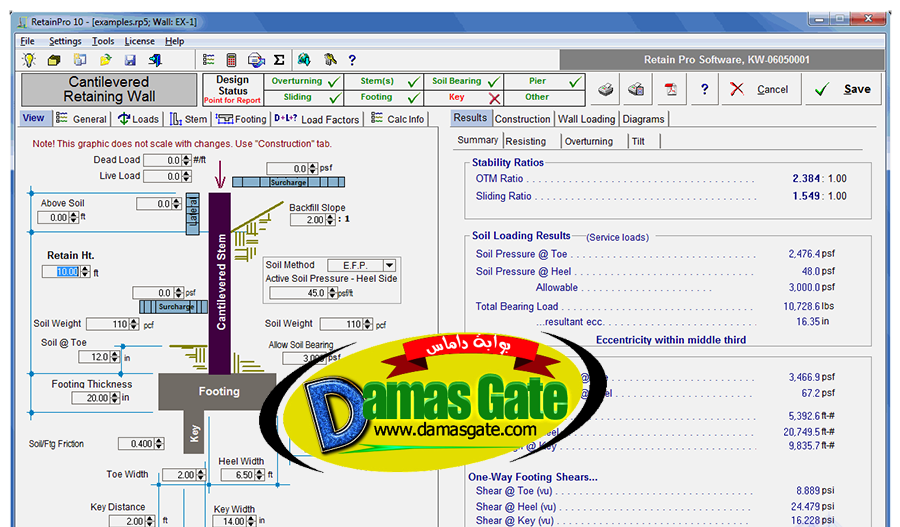Click the Key Width value field
This screenshot has height=527, width=900.
point(230,521)
